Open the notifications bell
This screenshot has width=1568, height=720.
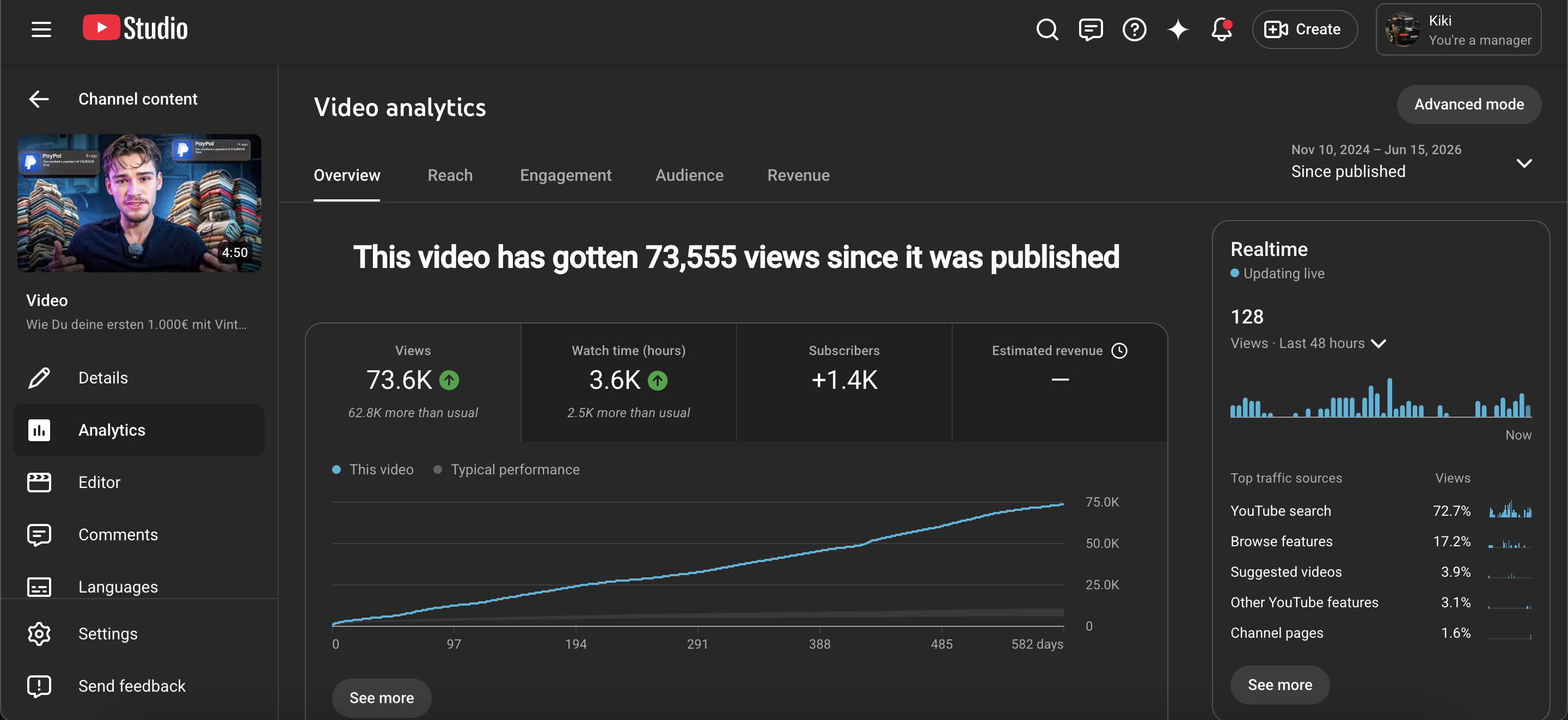[x=1221, y=29]
